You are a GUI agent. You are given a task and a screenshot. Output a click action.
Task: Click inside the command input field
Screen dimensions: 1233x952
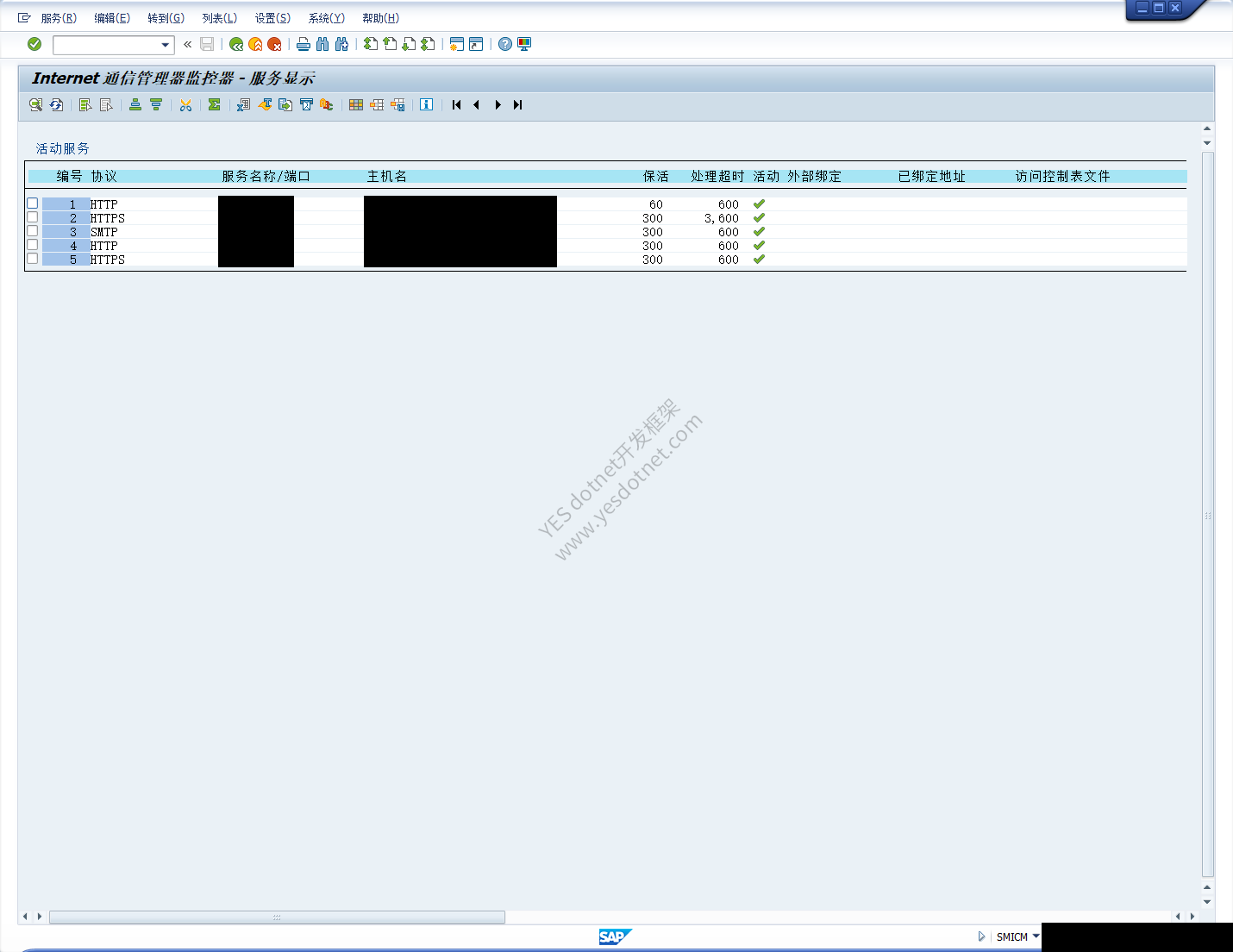point(107,45)
